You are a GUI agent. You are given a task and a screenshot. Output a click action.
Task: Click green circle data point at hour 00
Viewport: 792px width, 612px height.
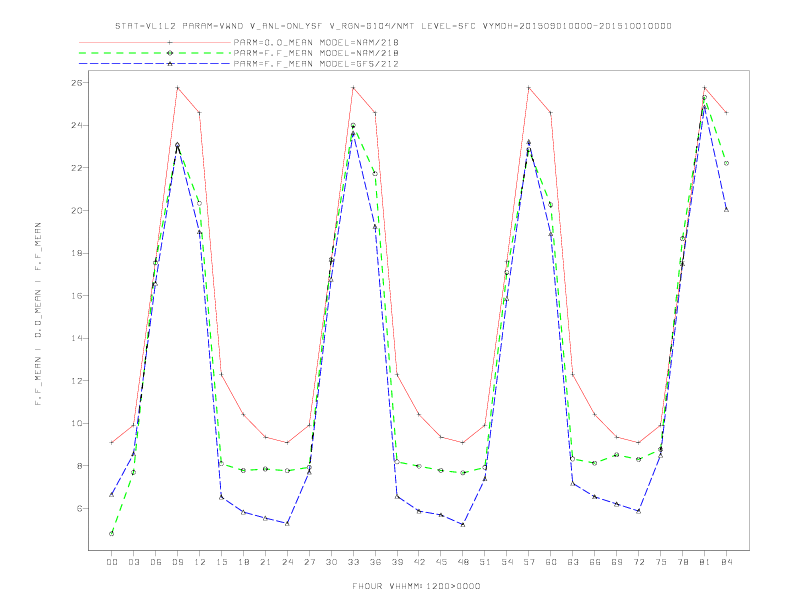coord(112,534)
